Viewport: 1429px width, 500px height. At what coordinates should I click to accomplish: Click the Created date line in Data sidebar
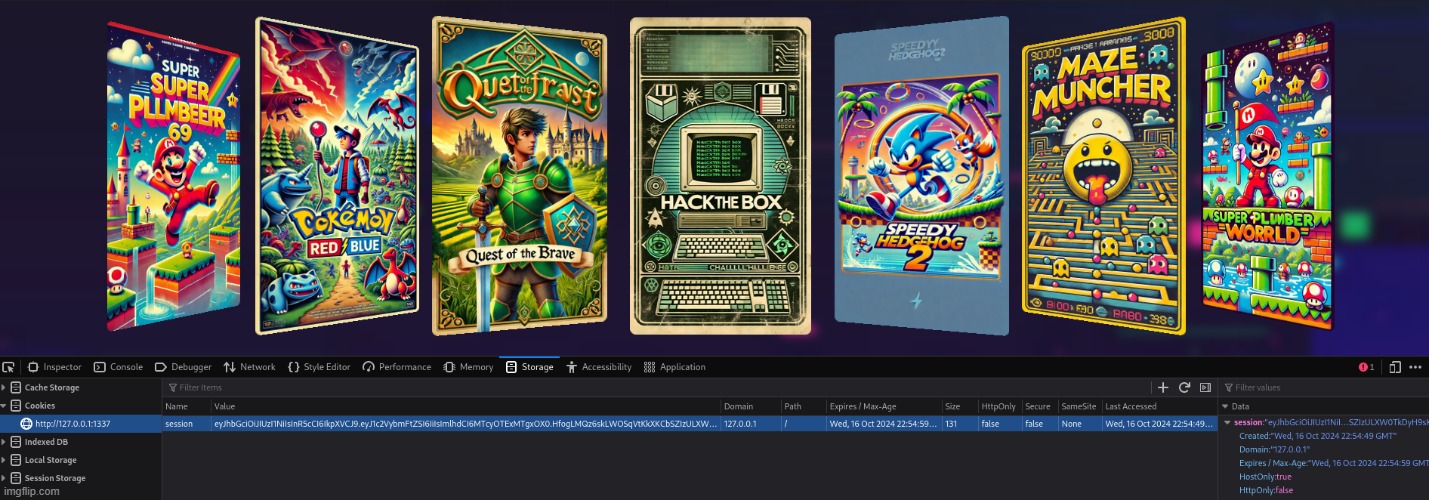(1318, 436)
